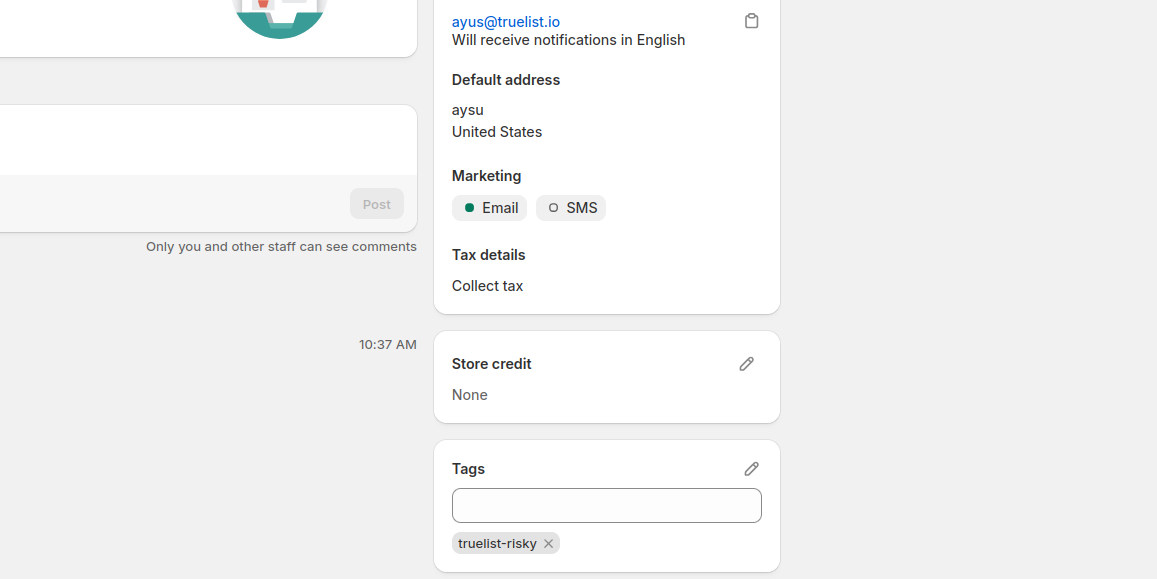Click the Tax details heading
This screenshot has height=579, width=1157.
[x=488, y=255]
